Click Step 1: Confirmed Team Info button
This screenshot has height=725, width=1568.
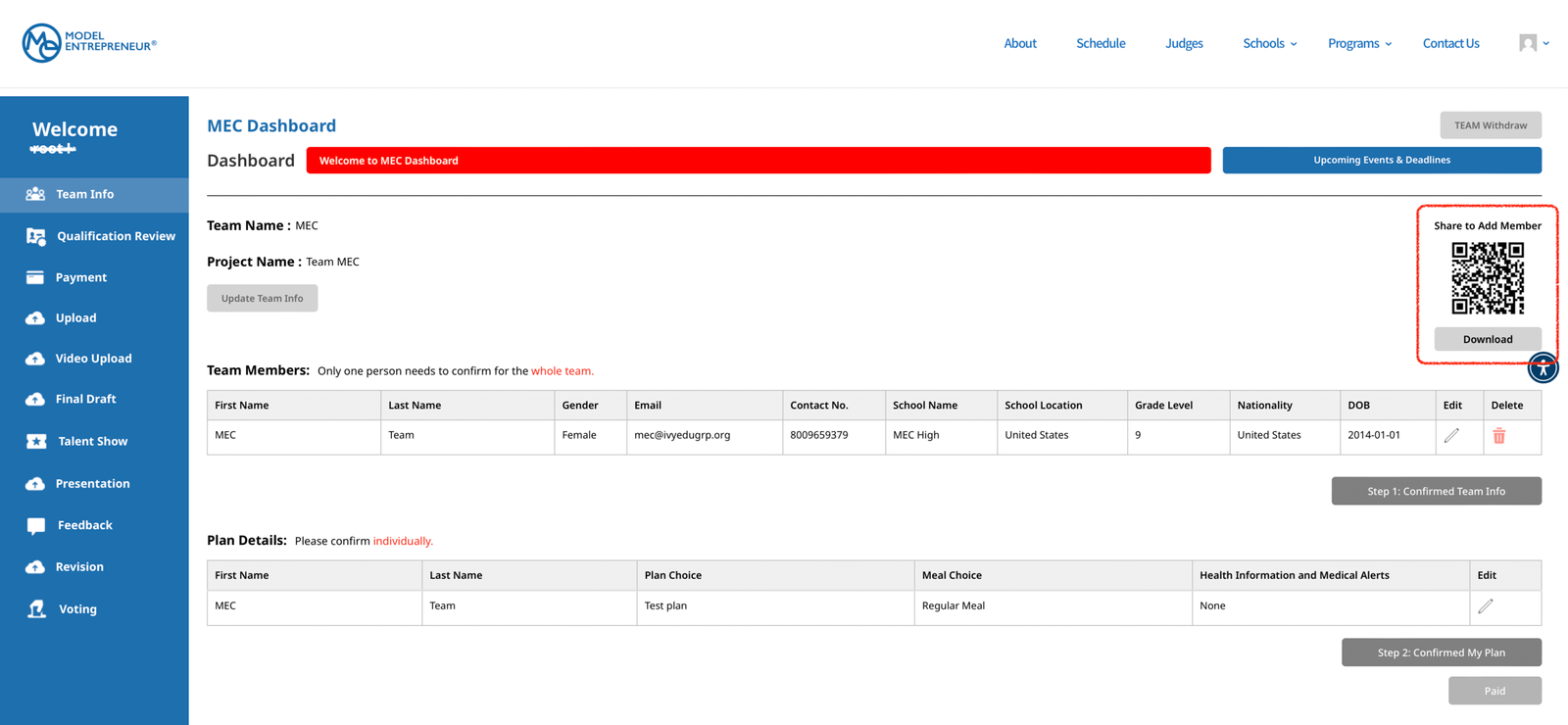click(x=1436, y=491)
